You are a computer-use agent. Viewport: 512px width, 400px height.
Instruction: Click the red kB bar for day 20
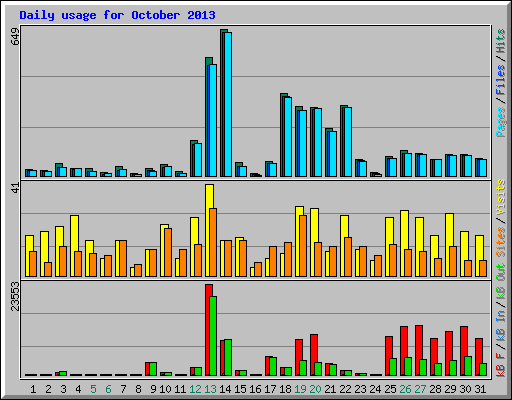tap(314, 355)
